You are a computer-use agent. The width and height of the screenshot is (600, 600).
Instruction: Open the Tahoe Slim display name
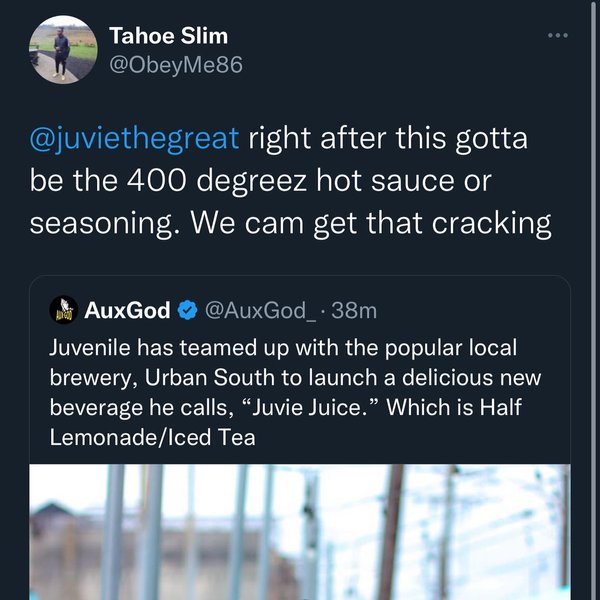point(168,36)
